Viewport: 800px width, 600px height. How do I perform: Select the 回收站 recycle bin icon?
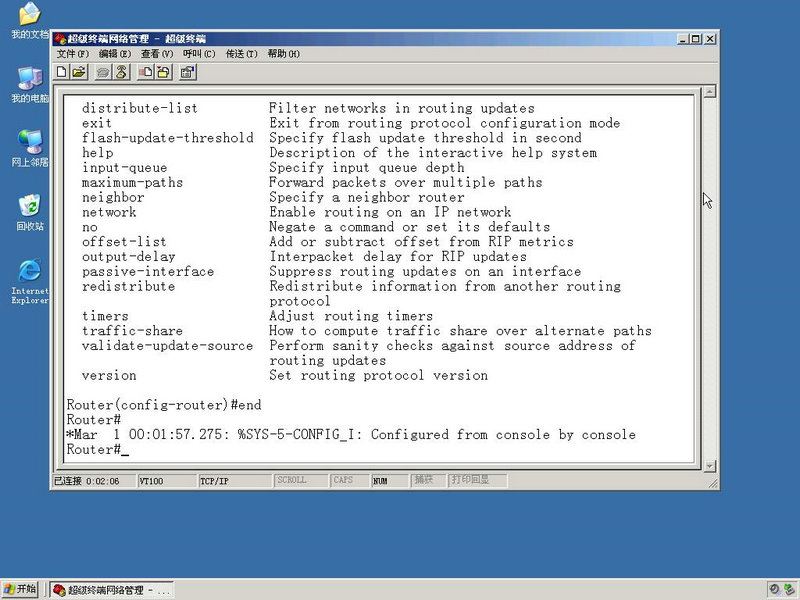pyautogui.click(x=30, y=212)
